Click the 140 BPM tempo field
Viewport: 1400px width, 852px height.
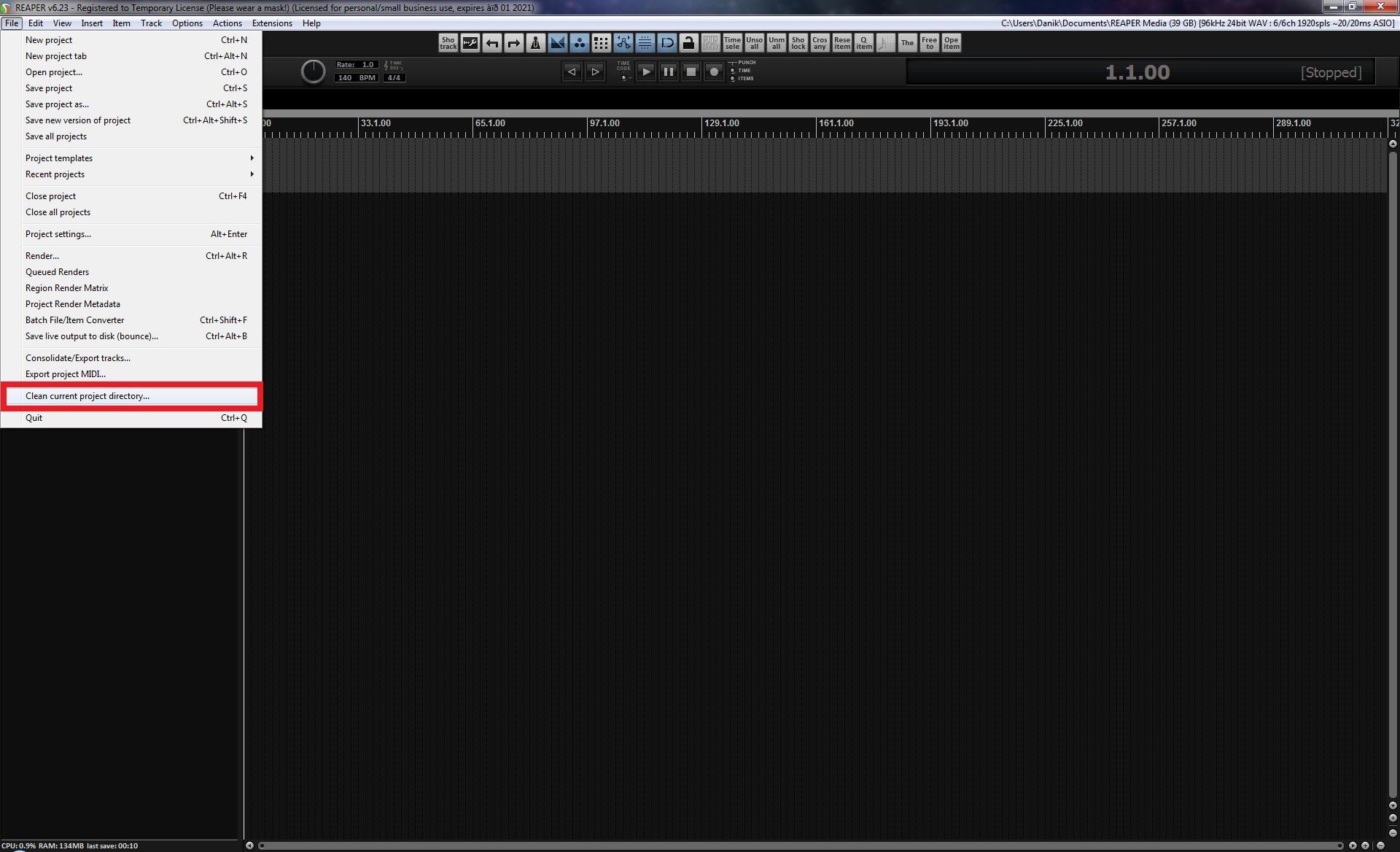pos(357,77)
